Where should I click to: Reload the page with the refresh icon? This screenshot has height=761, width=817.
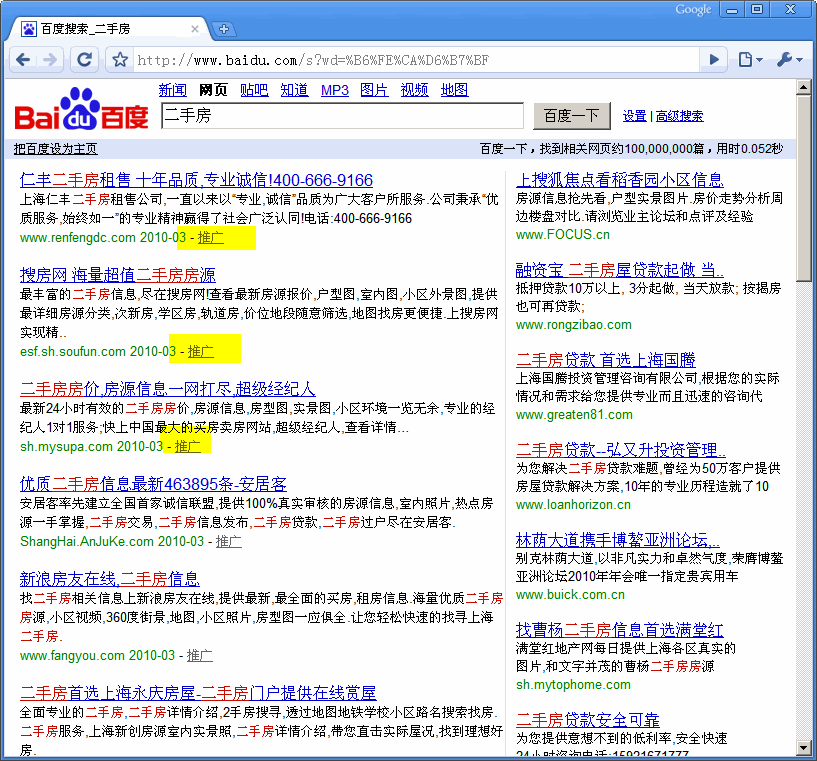tap(84, 60)
